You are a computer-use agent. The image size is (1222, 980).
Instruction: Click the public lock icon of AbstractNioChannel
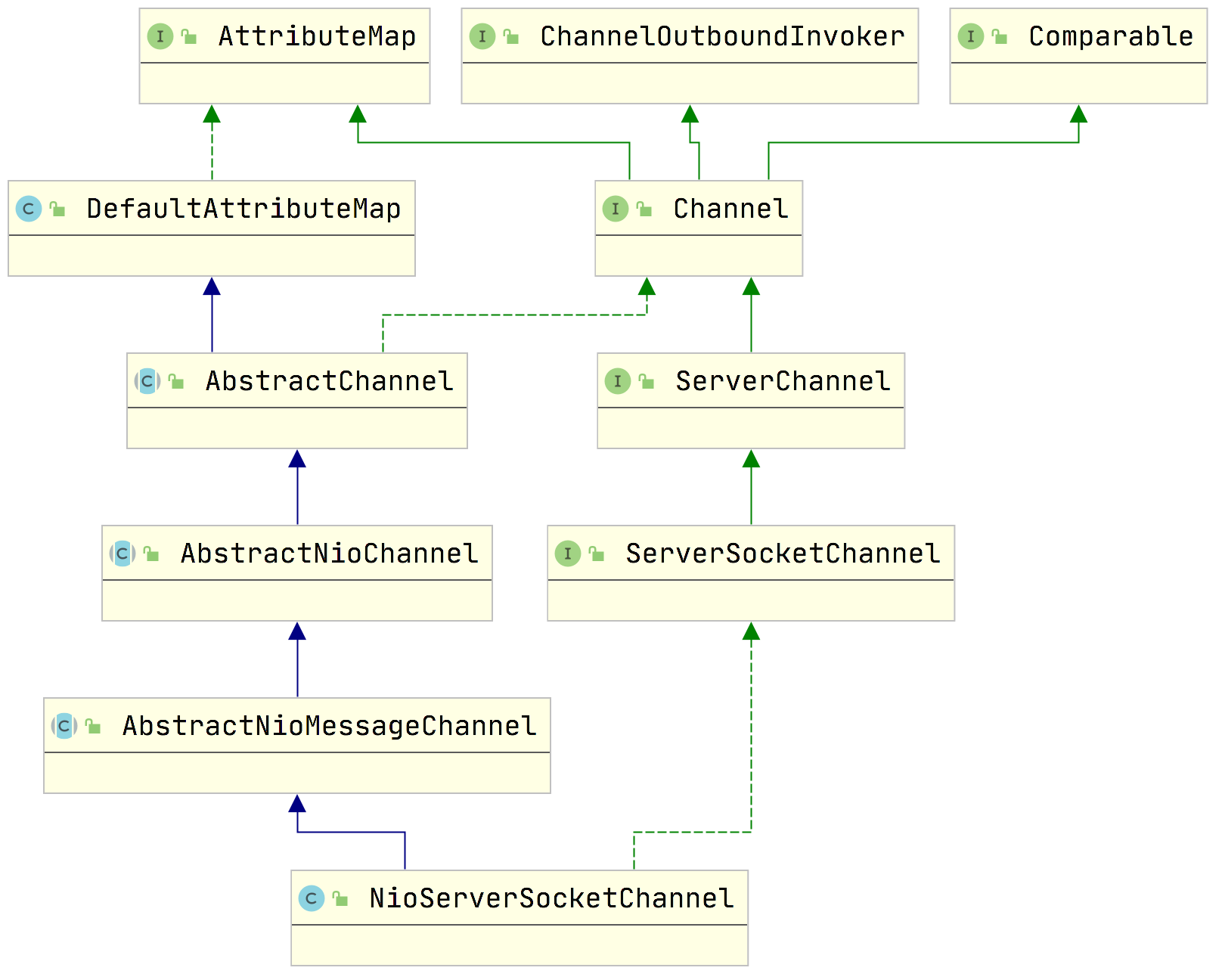pos(151,554)
